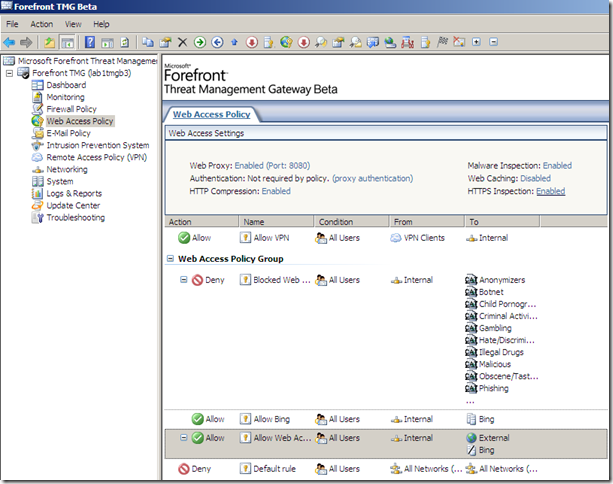Image resolution: width=613 pixels, height=484 pixels.
Task: Collapse the Blocked Web Deny rule destinations
Action: click(x=183, y=280)
